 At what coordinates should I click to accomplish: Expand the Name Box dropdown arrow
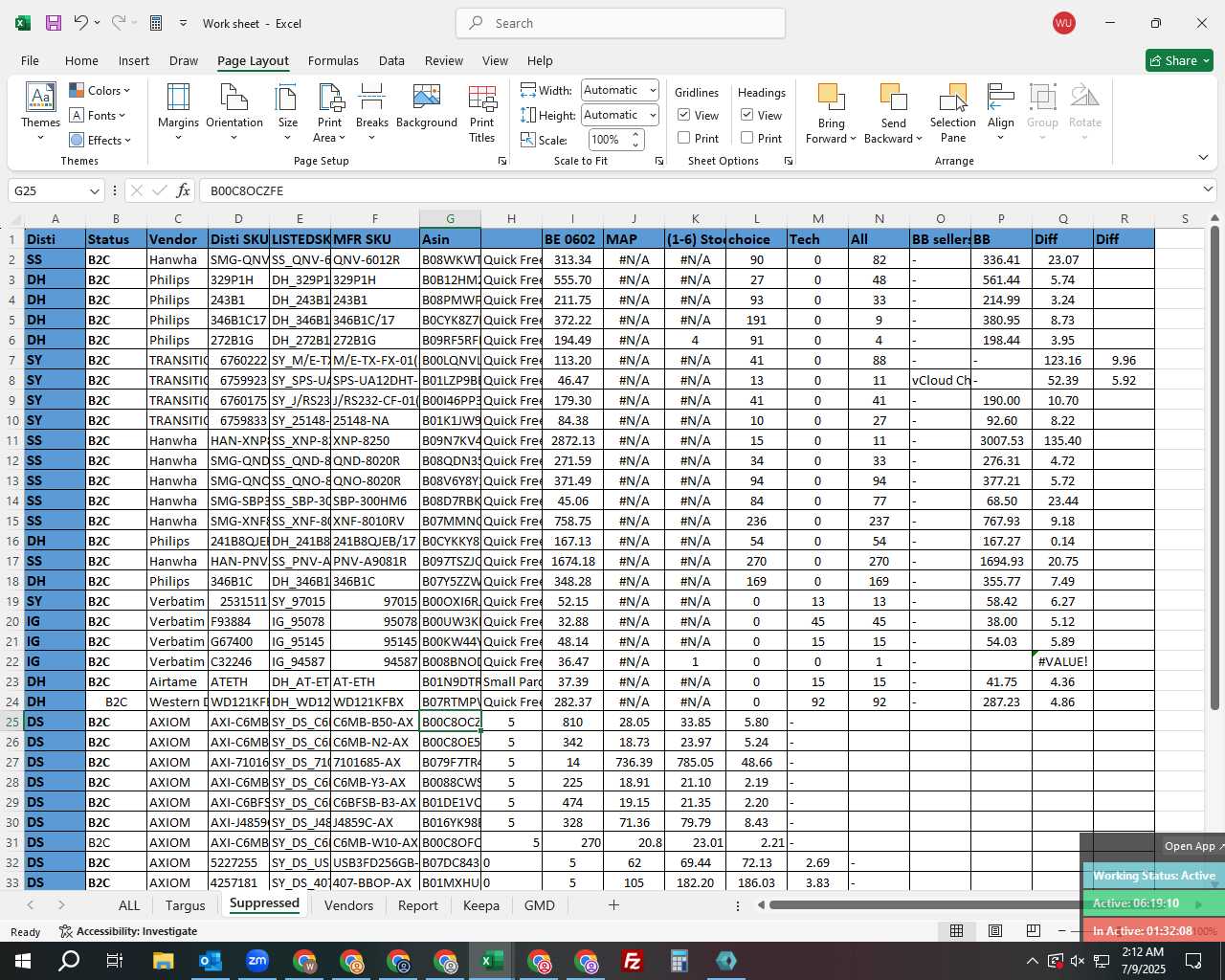tap(94, 190)
